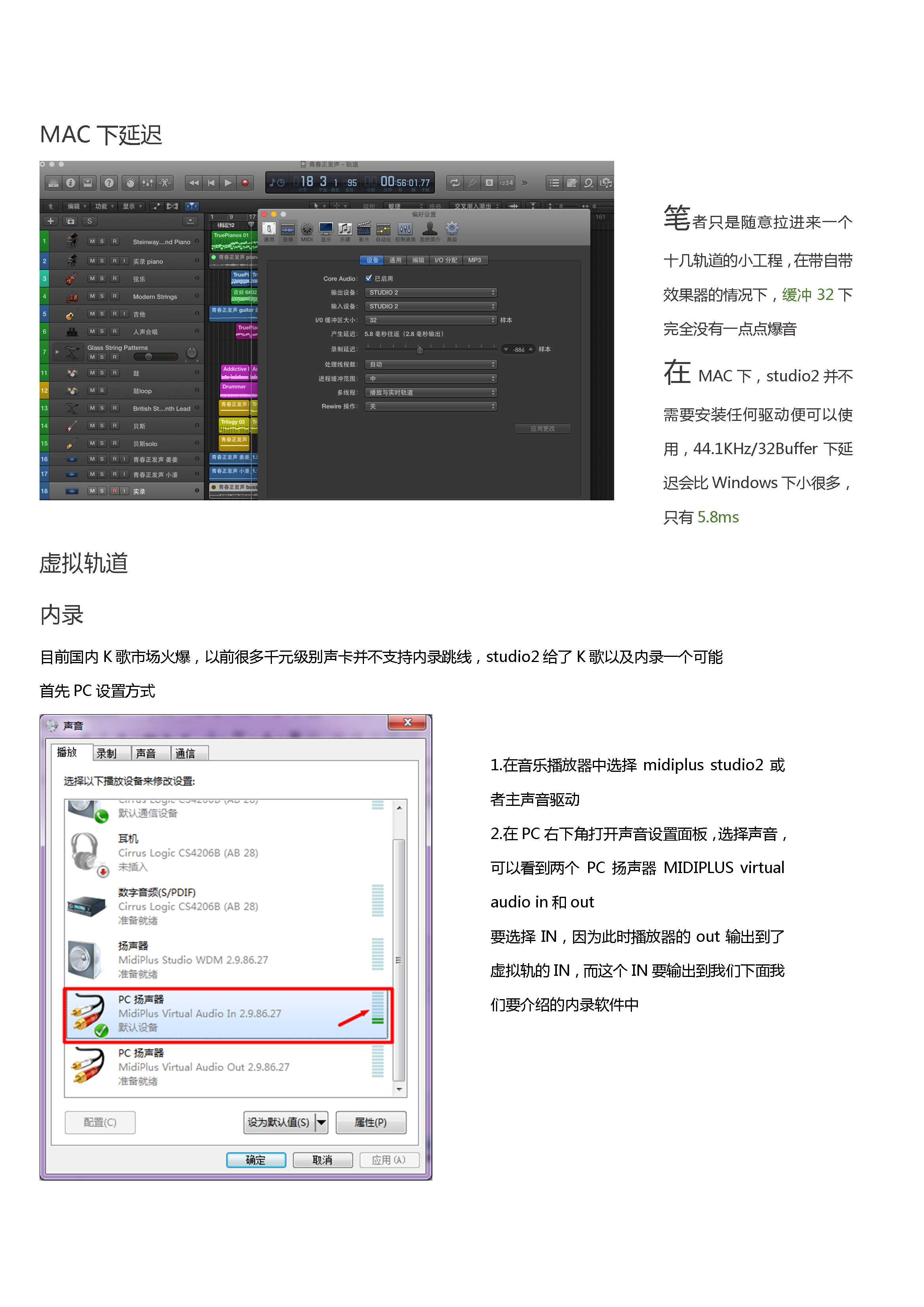Open the Audio preferences icon
924x1307 pixels.
288,232
